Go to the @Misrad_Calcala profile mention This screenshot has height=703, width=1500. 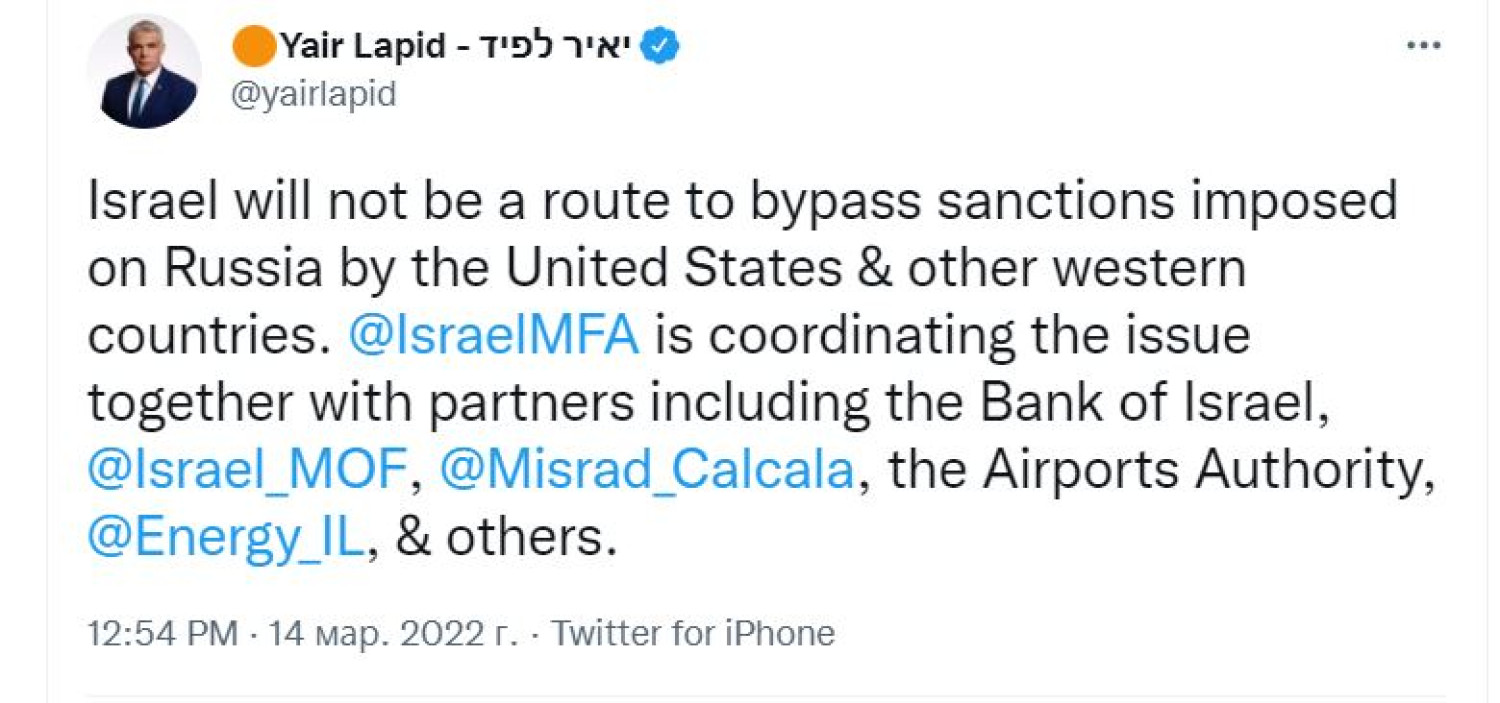(x=646, y=471)
